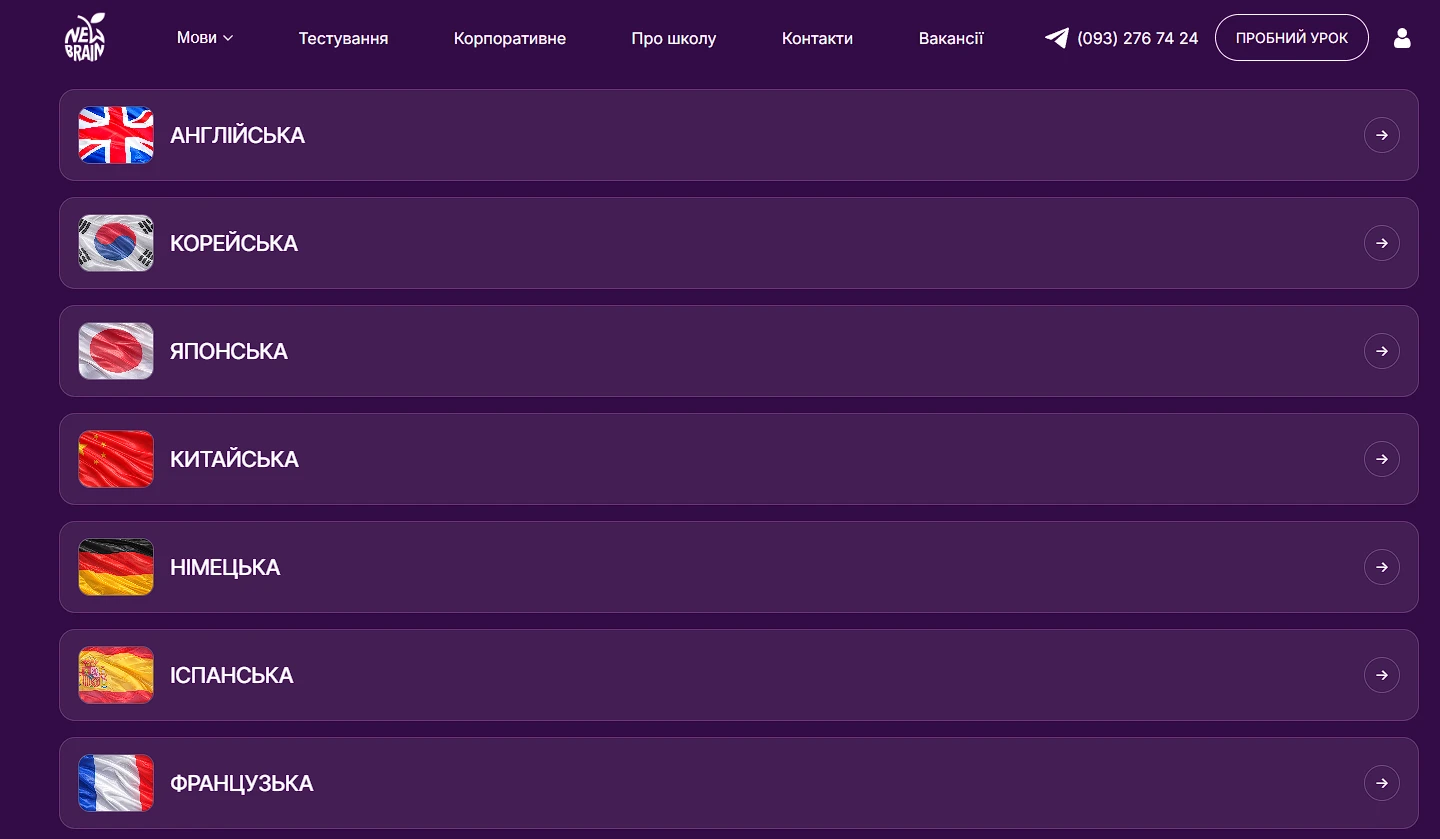The width and height of the screenshot is (1440, 839).
Task: Click the Japanese flag icon
Action: pos(116,351)
